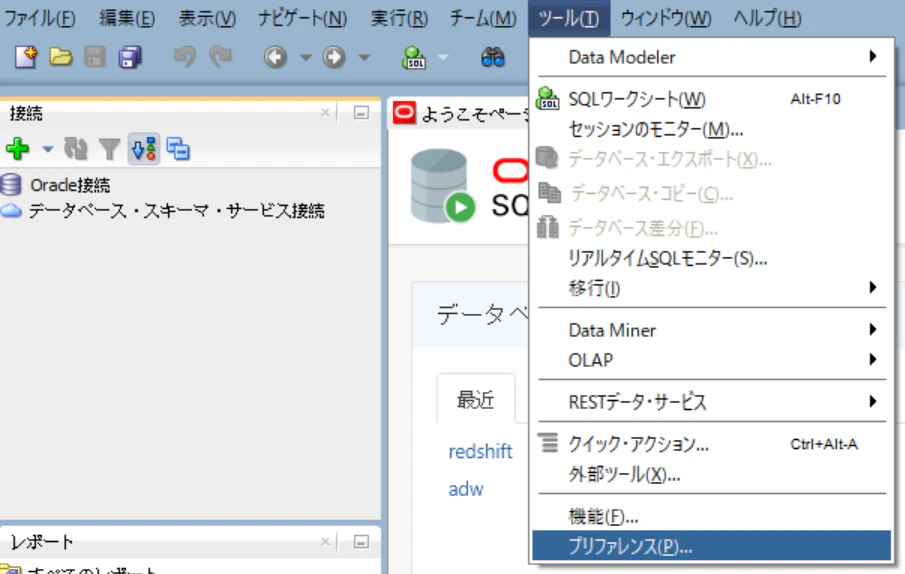The width and height of the screenshot is (905, 574).
Task: Open the adw recent connection link
Action: (x=466, y=489)
